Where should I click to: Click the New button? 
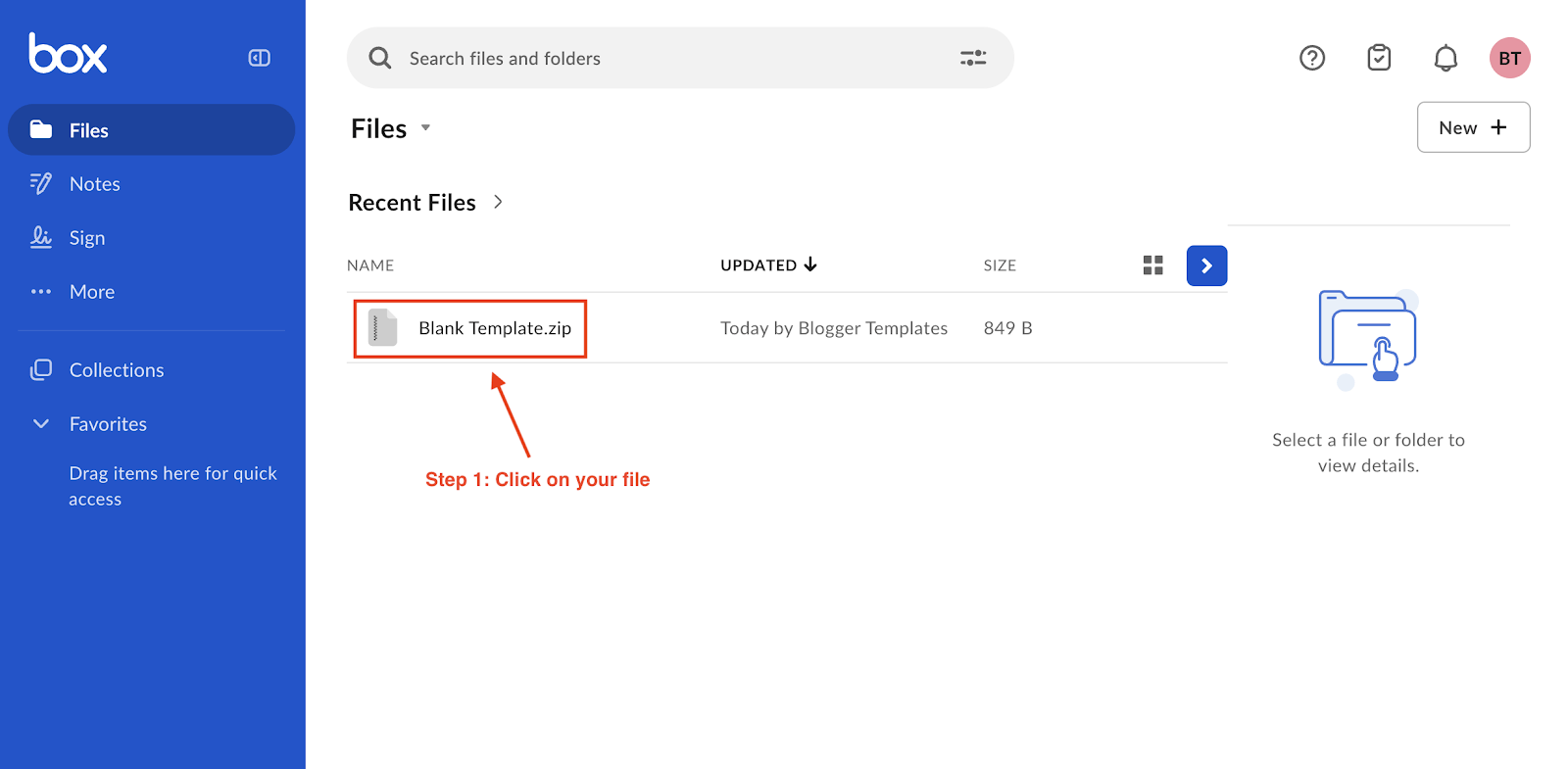coord(1473,127)
